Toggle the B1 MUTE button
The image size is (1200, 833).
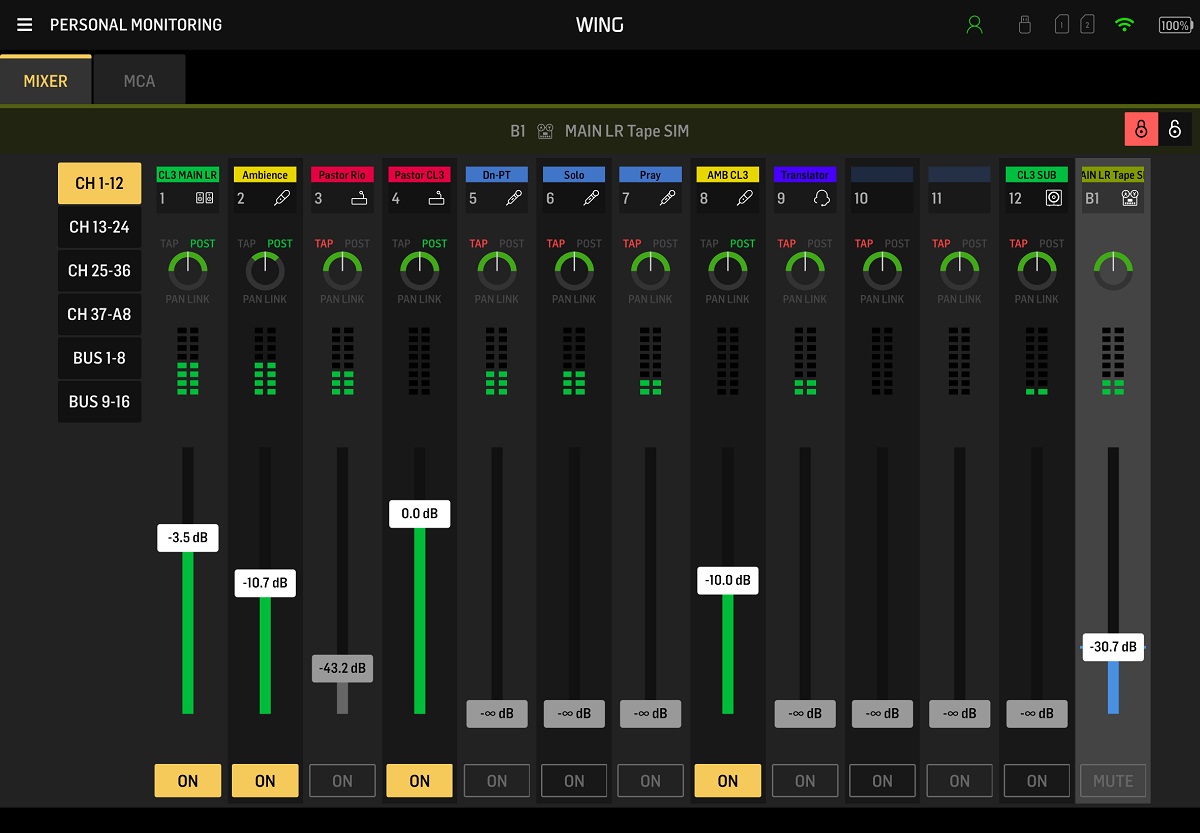[1113, 781]
